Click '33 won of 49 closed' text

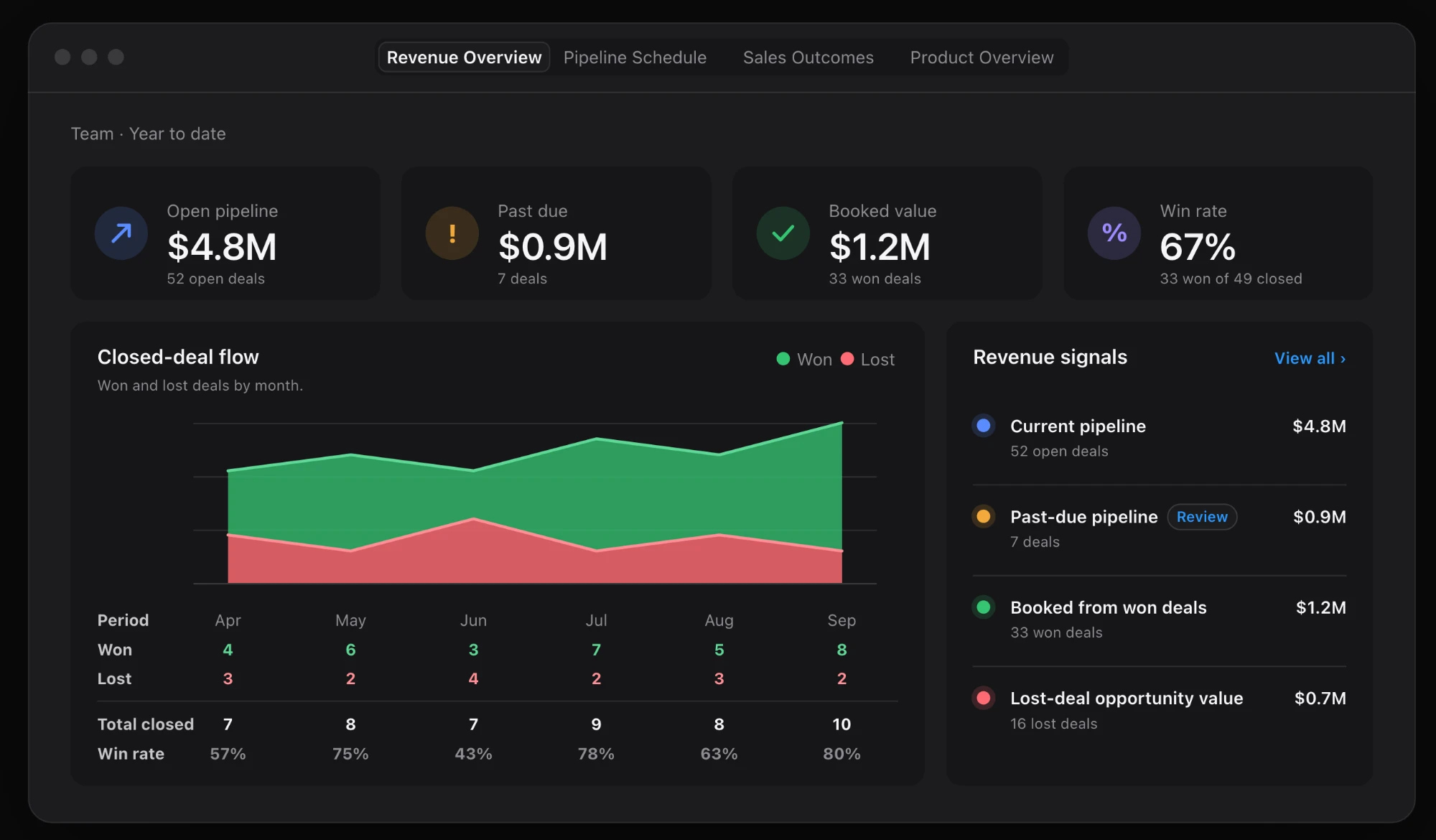point(1231,279)
